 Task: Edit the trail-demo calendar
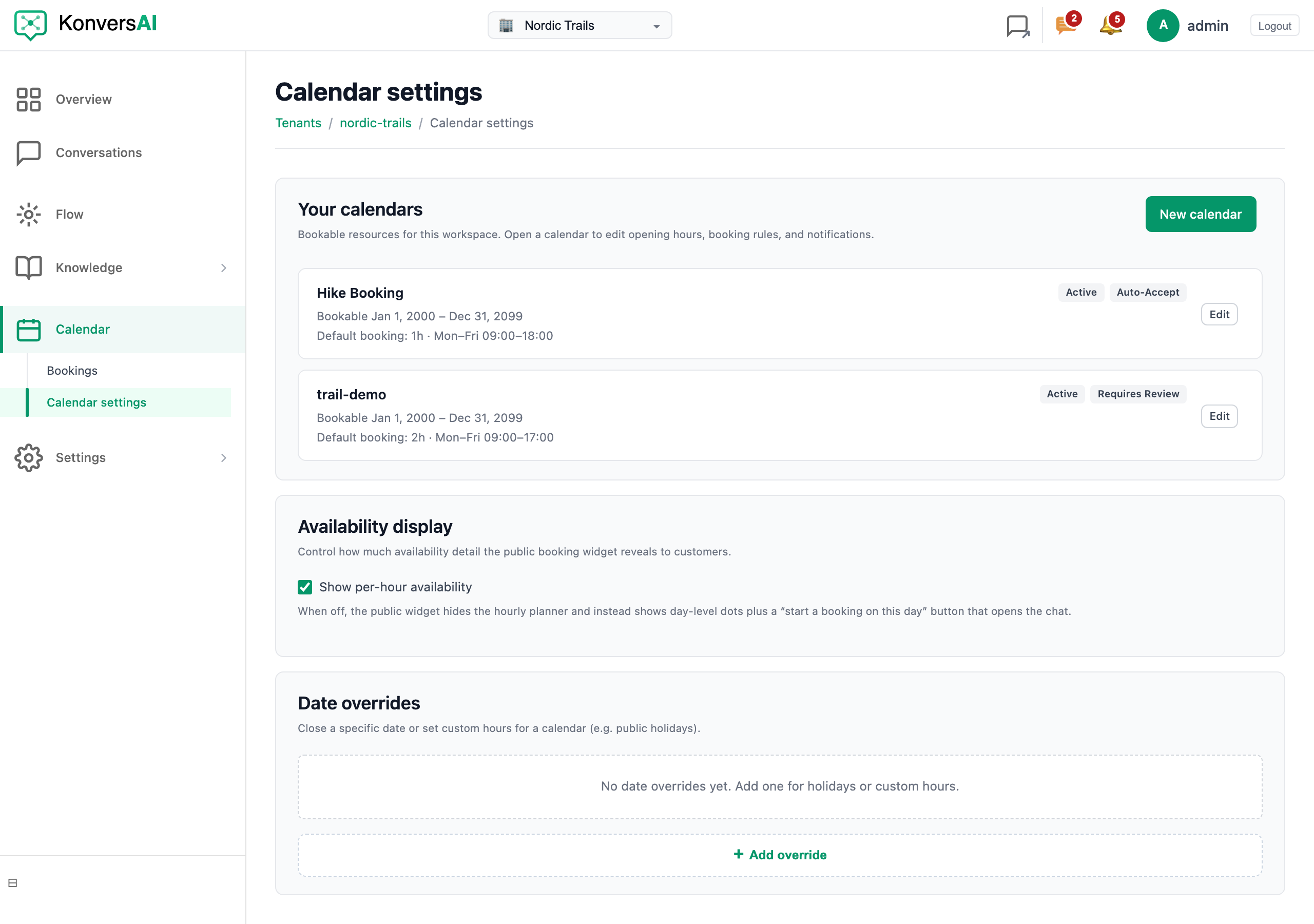[1219, 416]
